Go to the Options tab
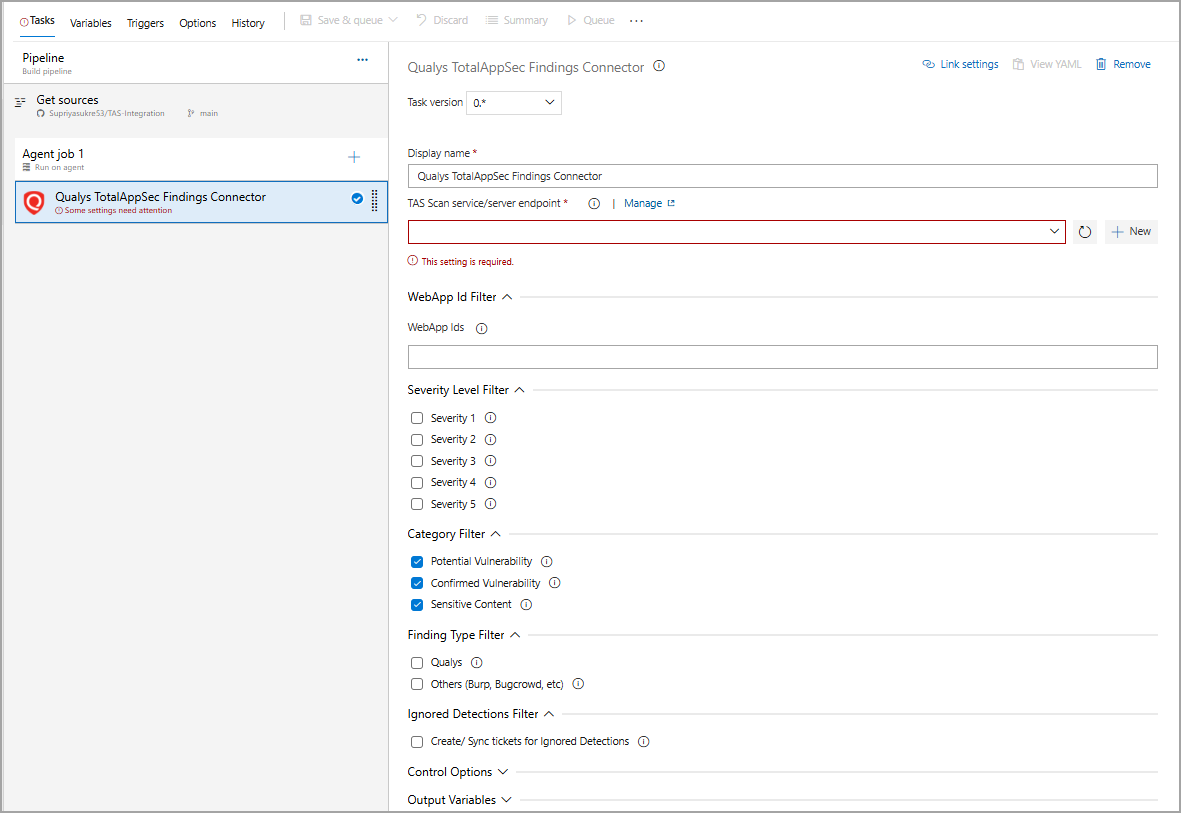The width and height of the screenshot is (1181, 813). tap(197, 23)
